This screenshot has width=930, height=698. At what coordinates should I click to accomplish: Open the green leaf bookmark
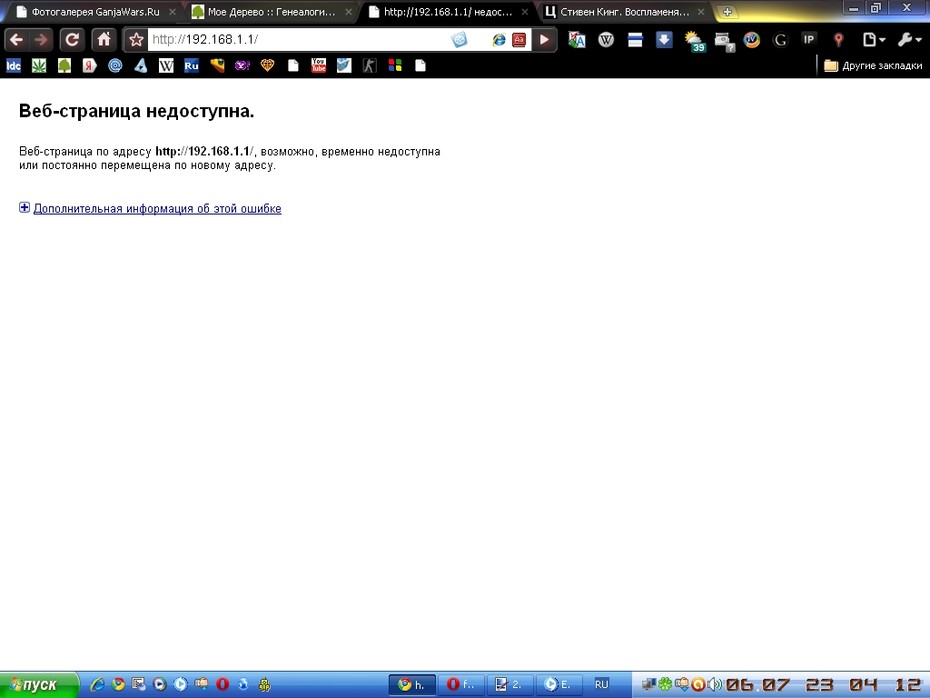pyautogui.click(x=39, y=66)
